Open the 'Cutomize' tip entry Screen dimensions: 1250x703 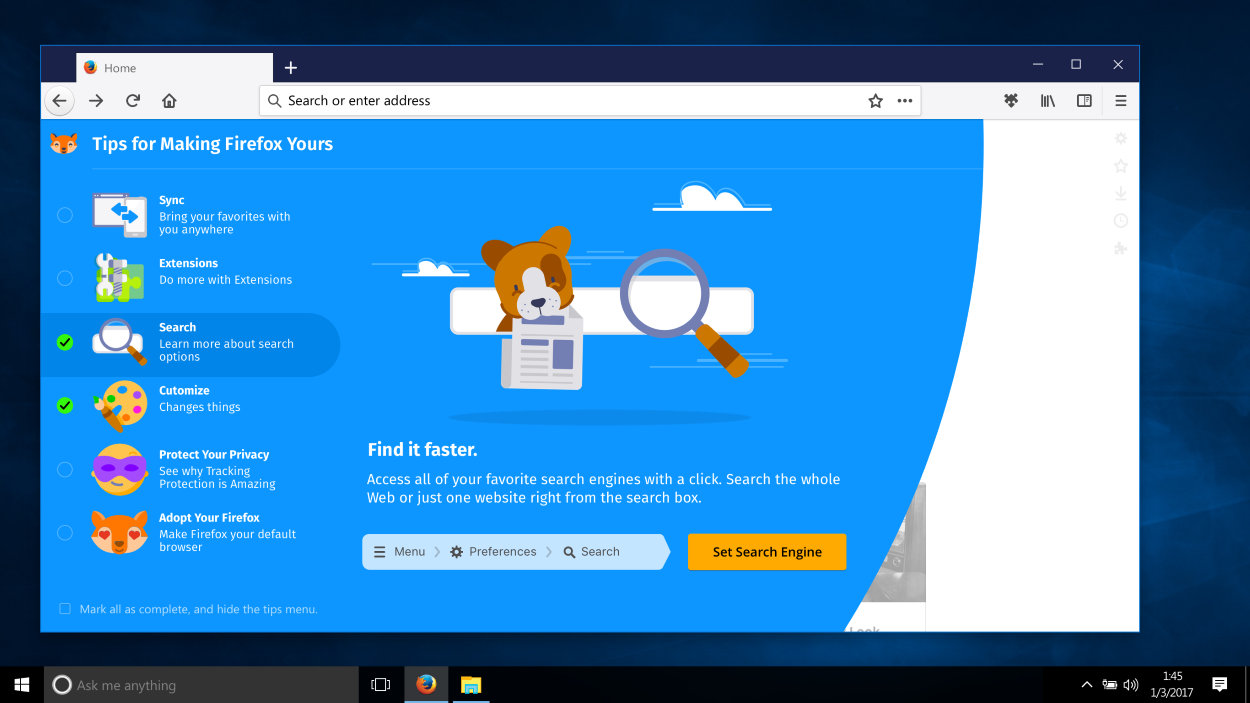(x=190, y=405)
